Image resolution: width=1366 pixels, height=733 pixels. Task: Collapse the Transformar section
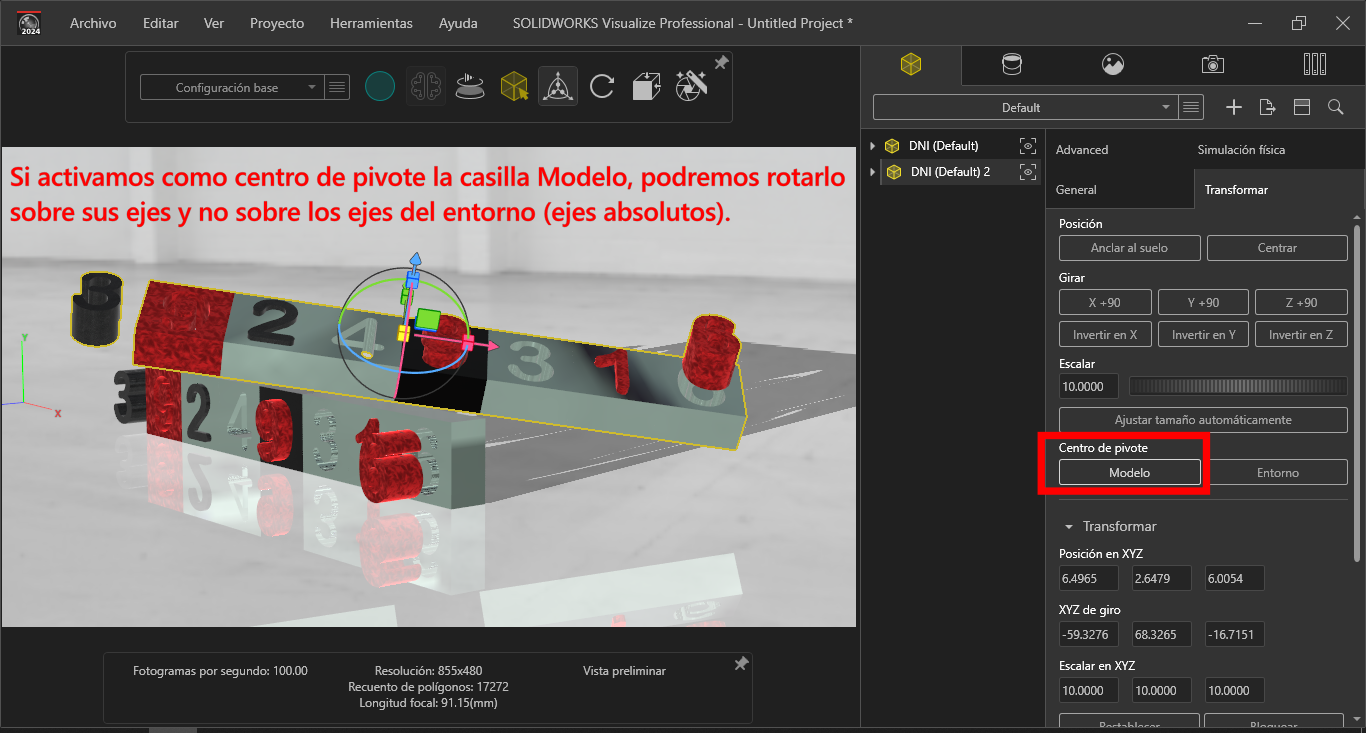tap(1069, 526)
